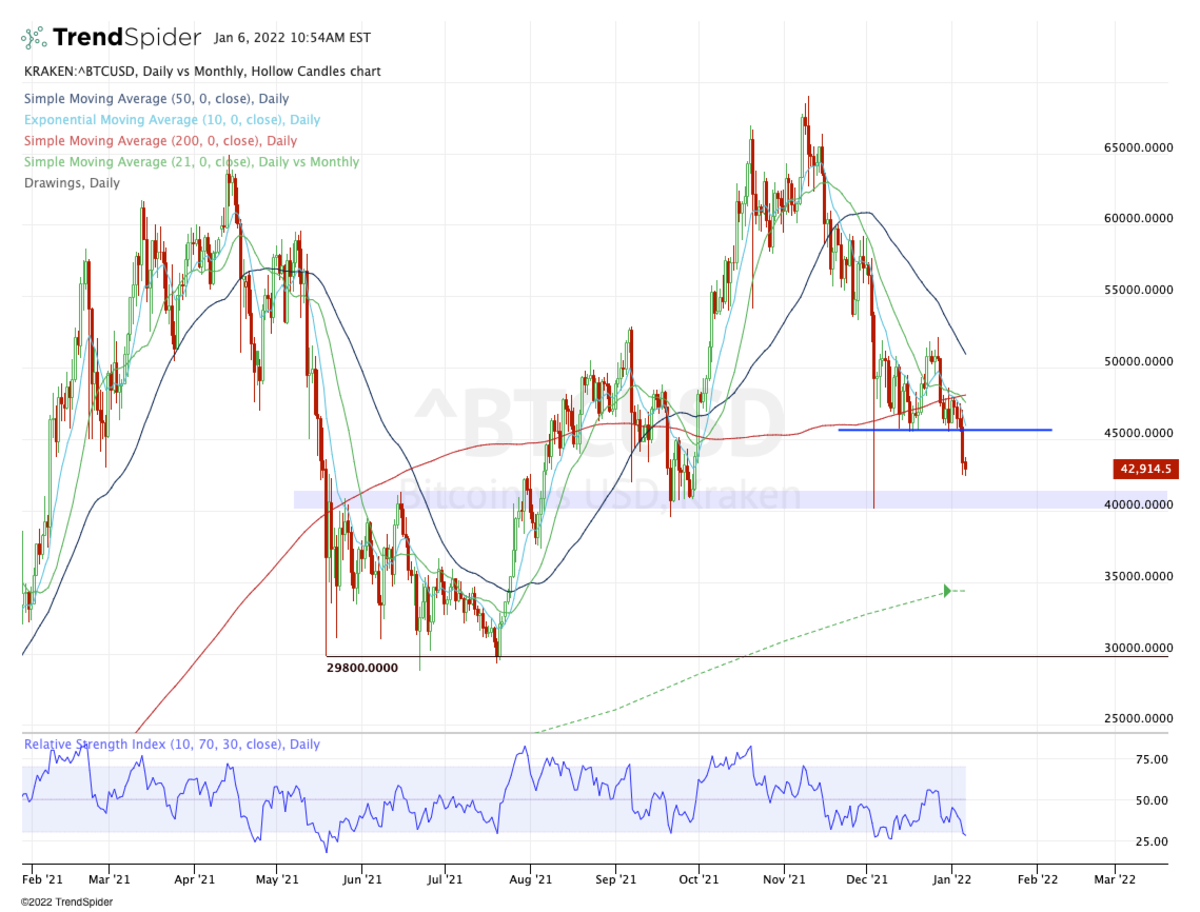Click the chart timestamp Jan 6, 2022
This screenshot has width=1200, height=912.
pos(292,38)
